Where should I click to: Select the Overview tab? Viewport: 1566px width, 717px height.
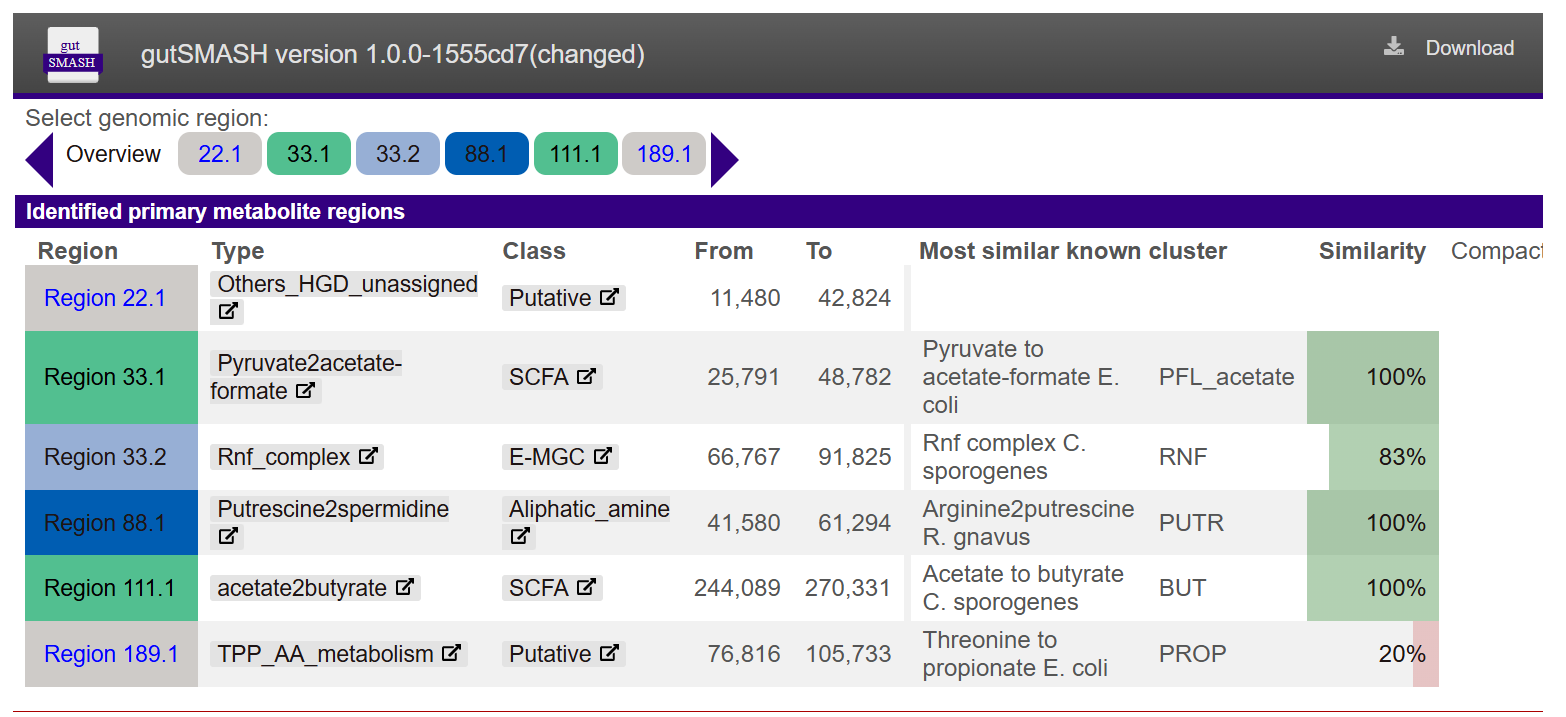click(113, 154)
